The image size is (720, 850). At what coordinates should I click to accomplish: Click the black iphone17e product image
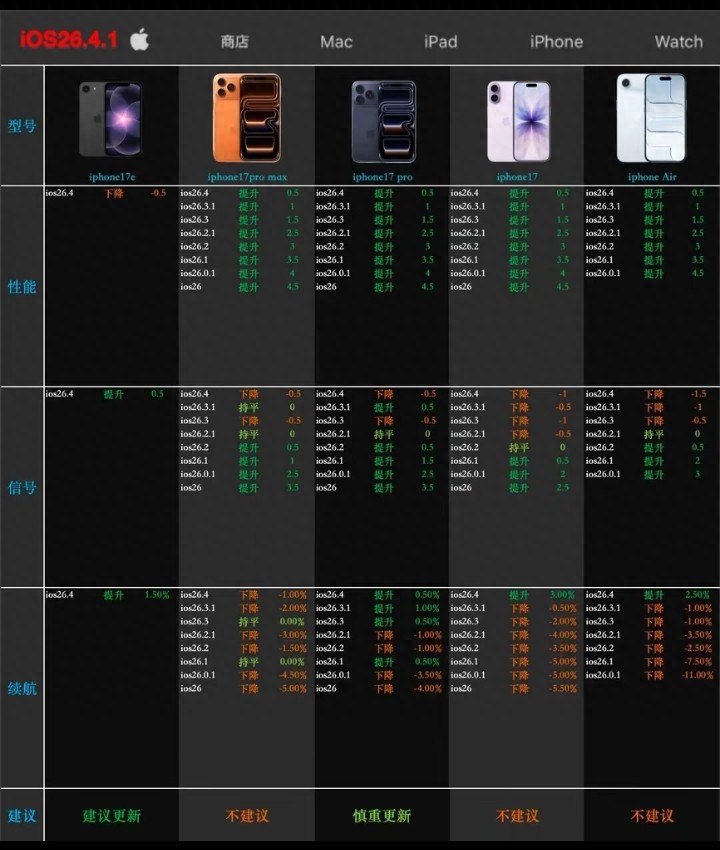click(111, 119)
